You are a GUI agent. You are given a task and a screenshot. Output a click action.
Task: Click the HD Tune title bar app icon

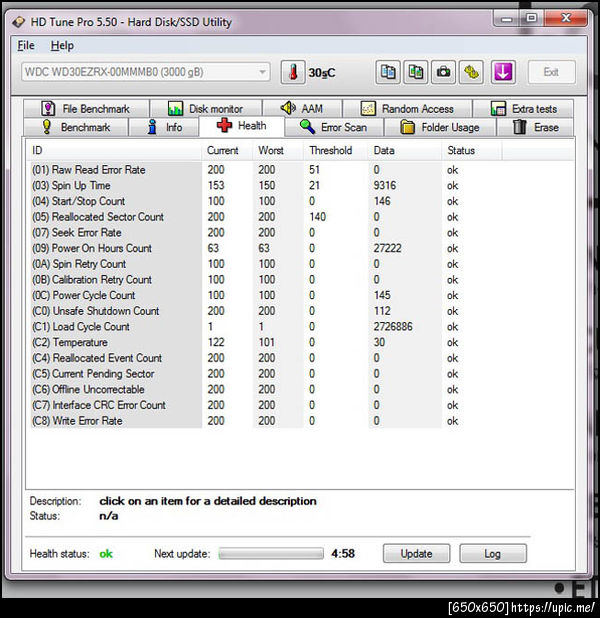coord(19,22)
